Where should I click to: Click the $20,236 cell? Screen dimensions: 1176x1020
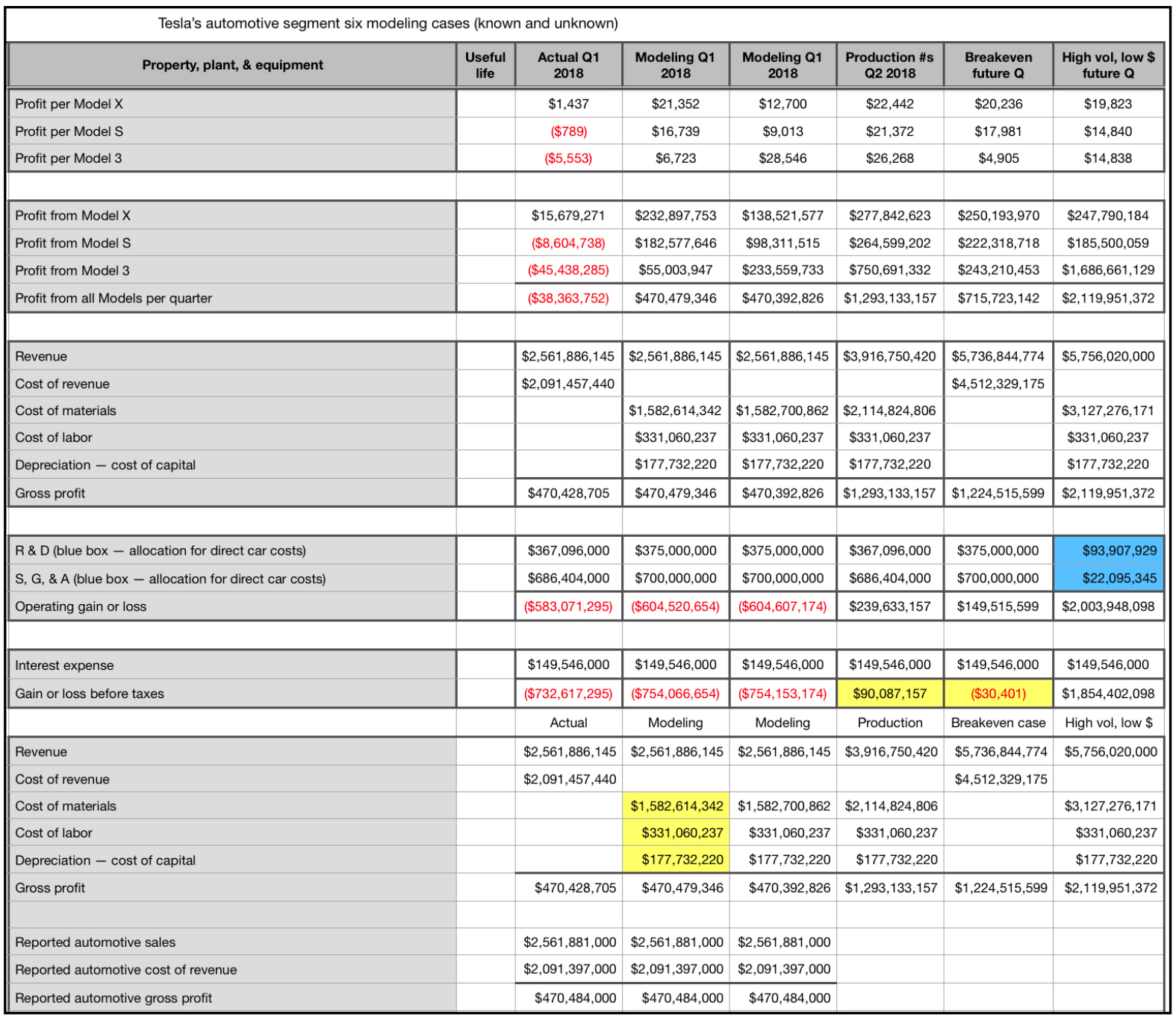pos(998,104)
